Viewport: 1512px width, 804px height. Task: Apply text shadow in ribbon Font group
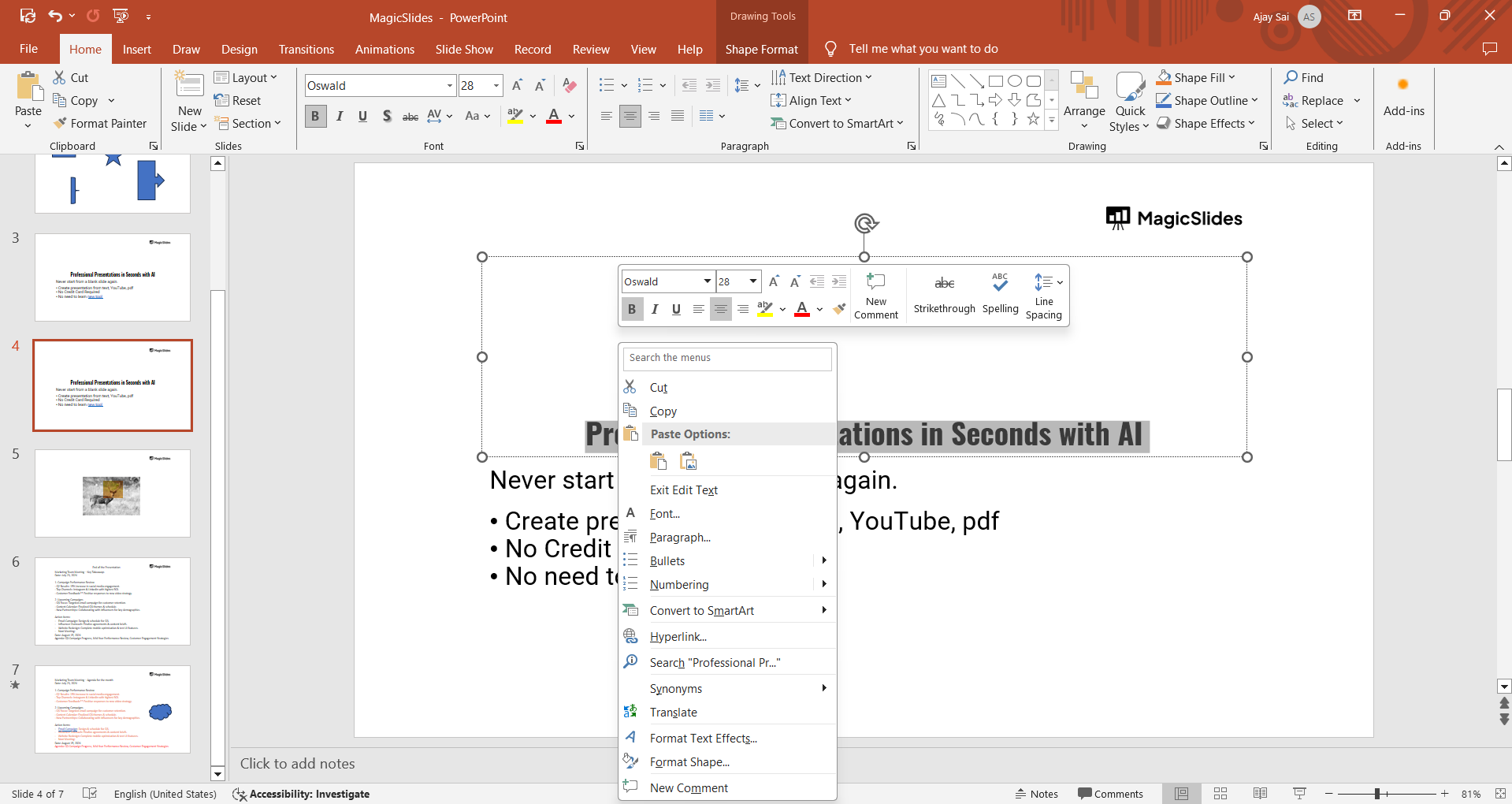386,117
